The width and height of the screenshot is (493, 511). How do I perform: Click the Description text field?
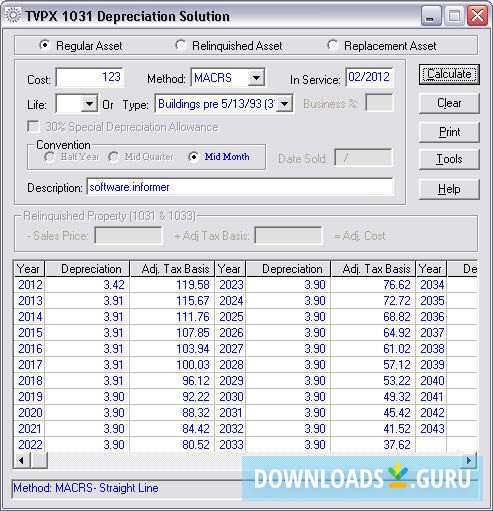pyautogui.click(x=240, y=187)
